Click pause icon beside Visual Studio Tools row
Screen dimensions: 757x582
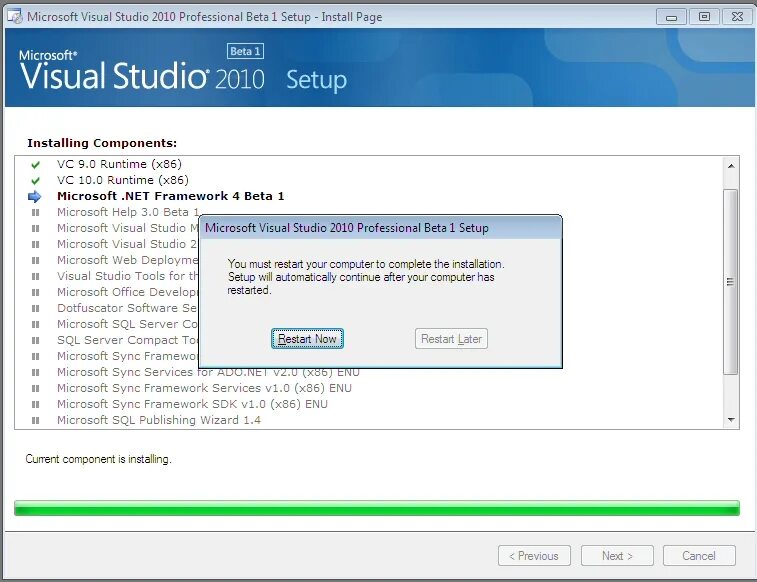click(x=35, y=276)
